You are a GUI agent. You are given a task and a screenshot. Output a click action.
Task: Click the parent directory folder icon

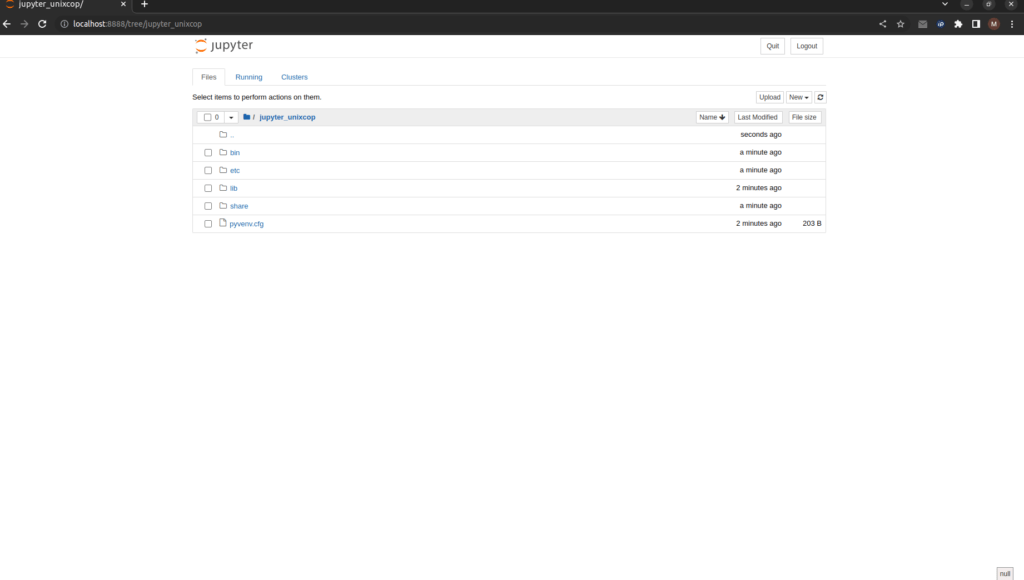point(223,135)
